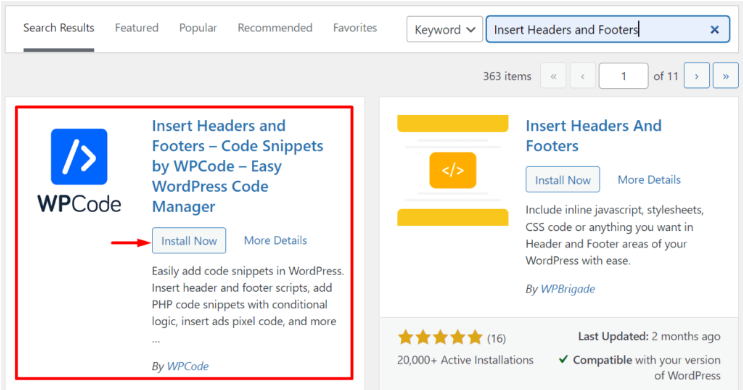Jump to first results page arrow
This screenshot has width=743, height=390.
coord(553,76)
